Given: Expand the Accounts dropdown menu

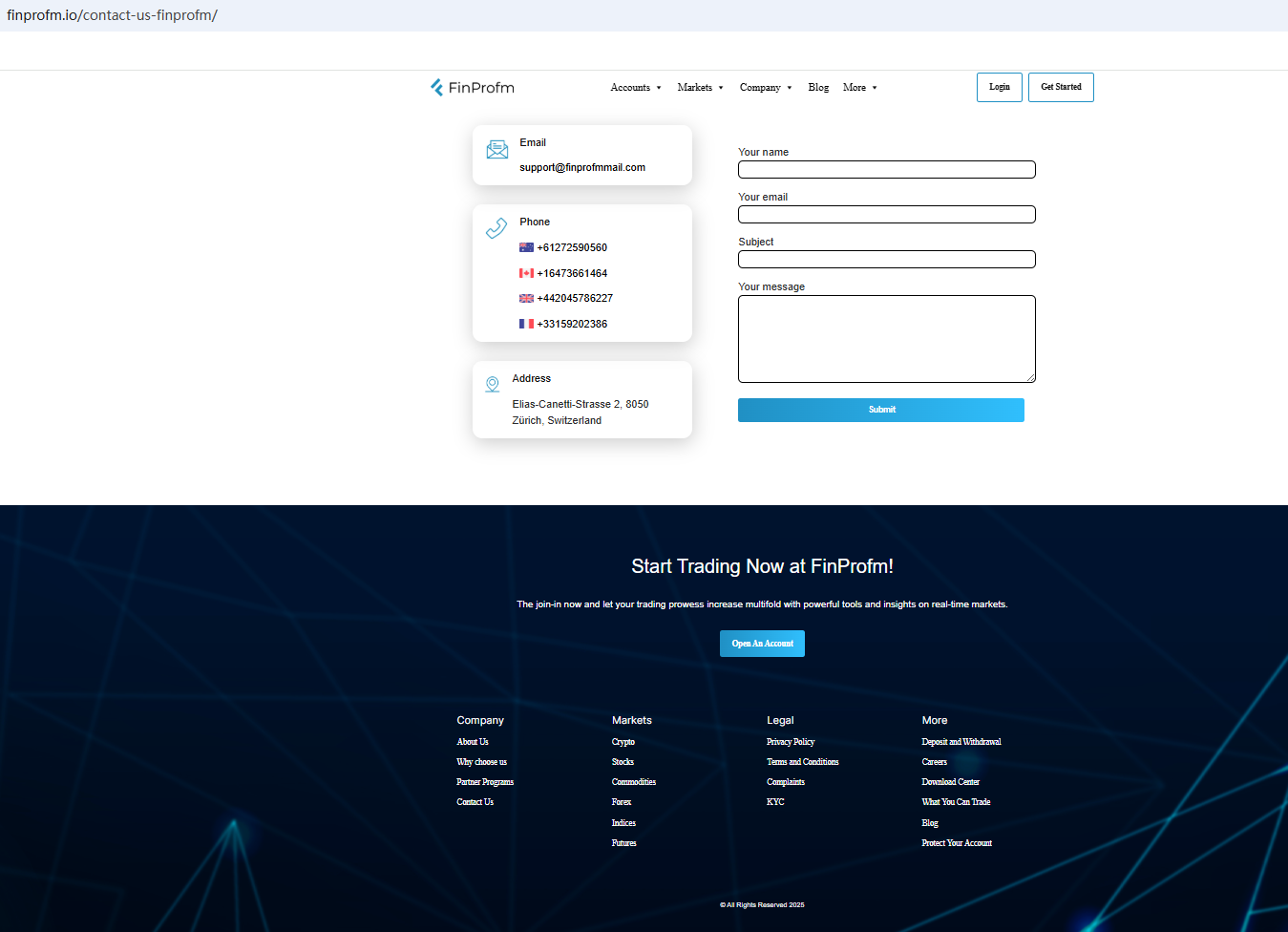Looking at the screenshot, I should (636, 88).
